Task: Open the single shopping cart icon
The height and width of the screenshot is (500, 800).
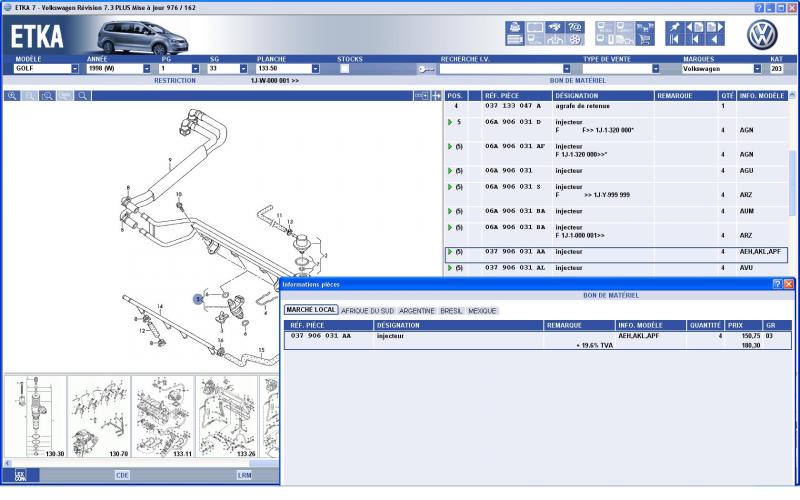Action: (645, 39)
